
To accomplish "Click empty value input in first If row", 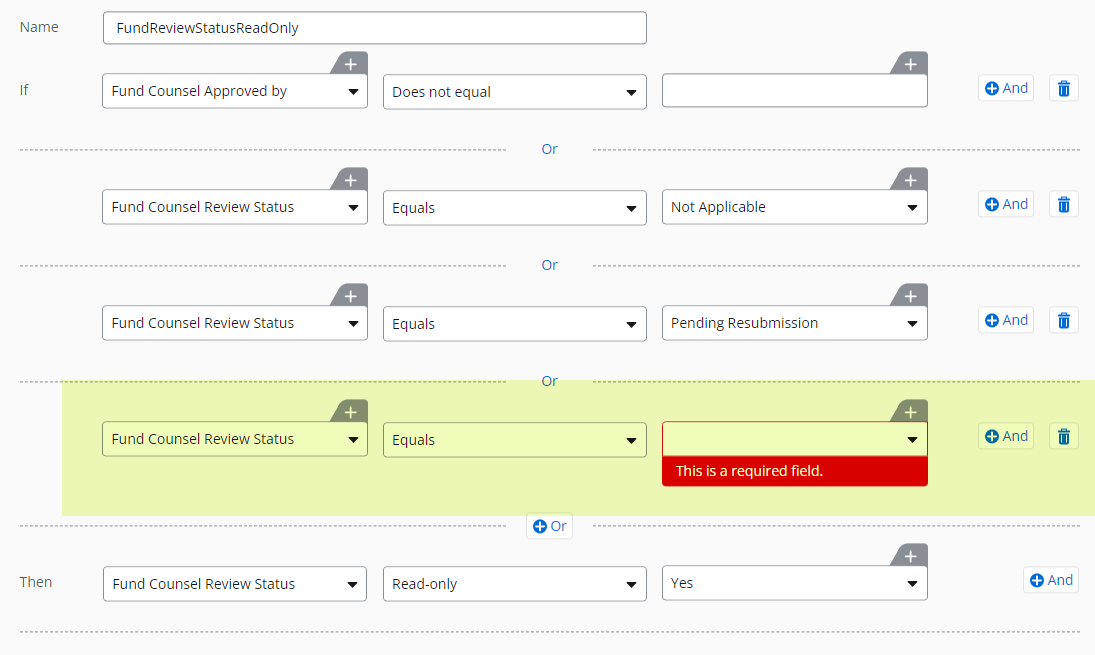I will 795,91.
